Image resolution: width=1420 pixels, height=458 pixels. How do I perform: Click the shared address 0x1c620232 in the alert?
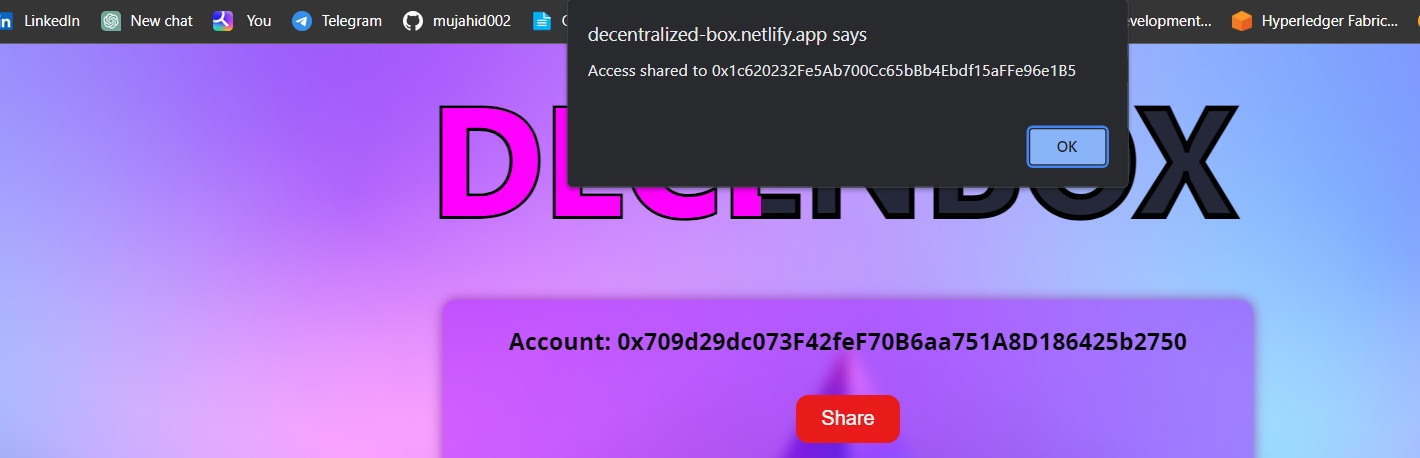(x=894, y=71)
